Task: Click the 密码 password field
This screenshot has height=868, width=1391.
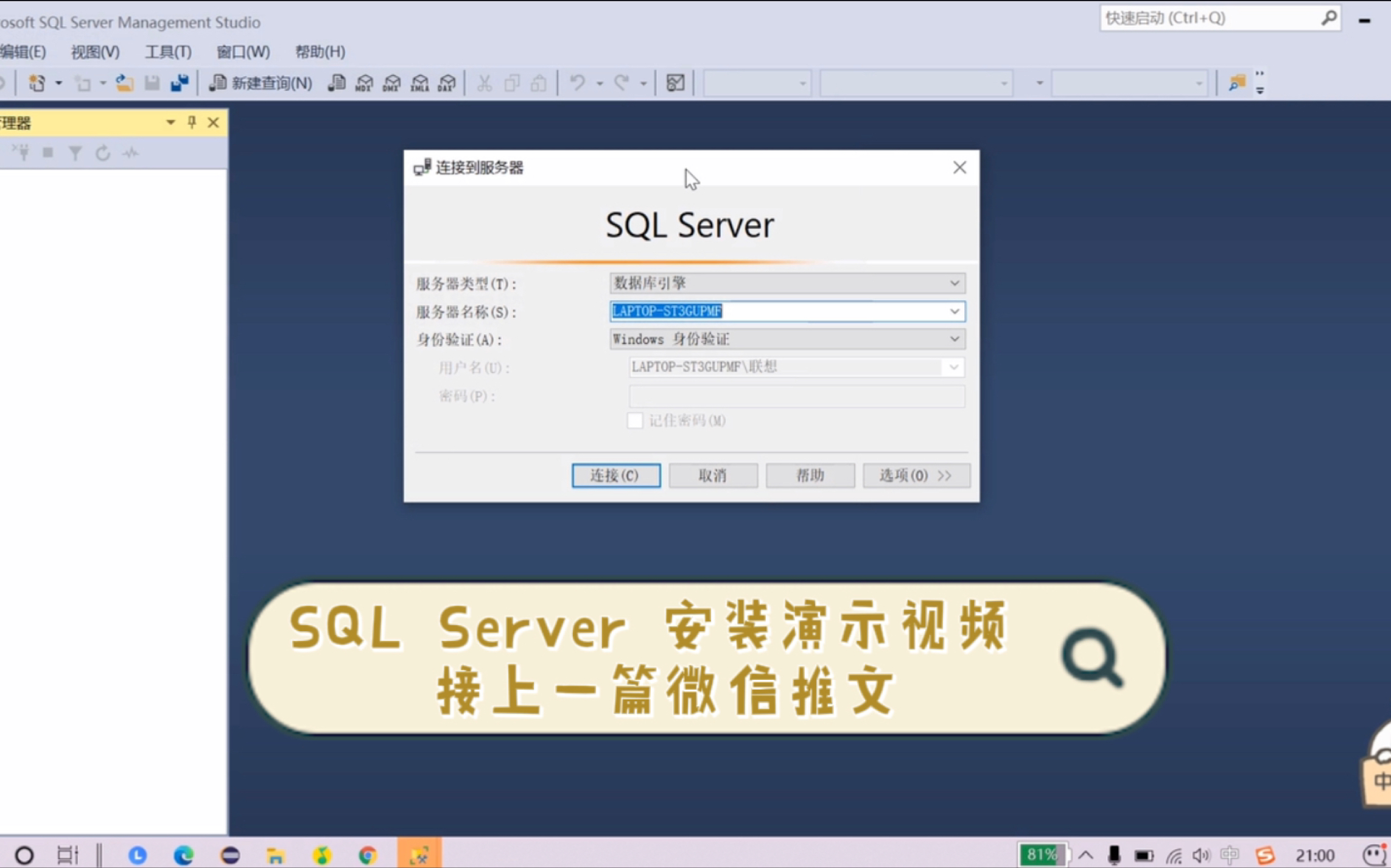Action: click(x=797, y=396)
